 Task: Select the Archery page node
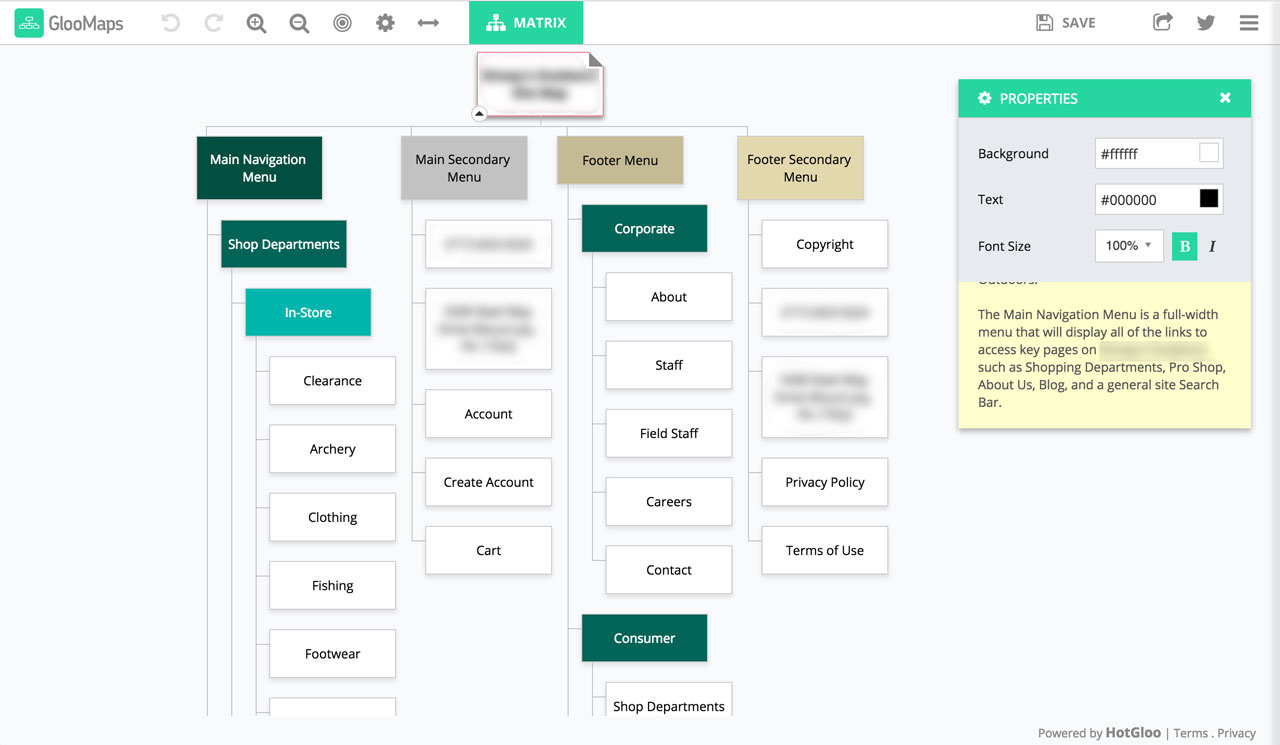tap(332, 449)
